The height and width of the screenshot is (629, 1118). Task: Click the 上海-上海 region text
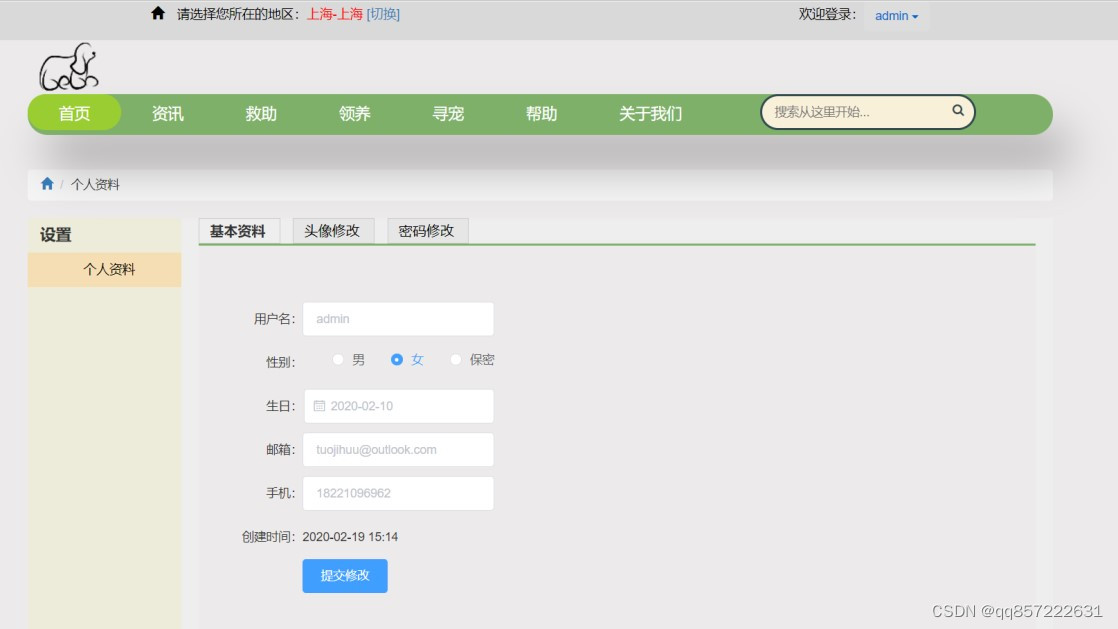tap(334, 14)
